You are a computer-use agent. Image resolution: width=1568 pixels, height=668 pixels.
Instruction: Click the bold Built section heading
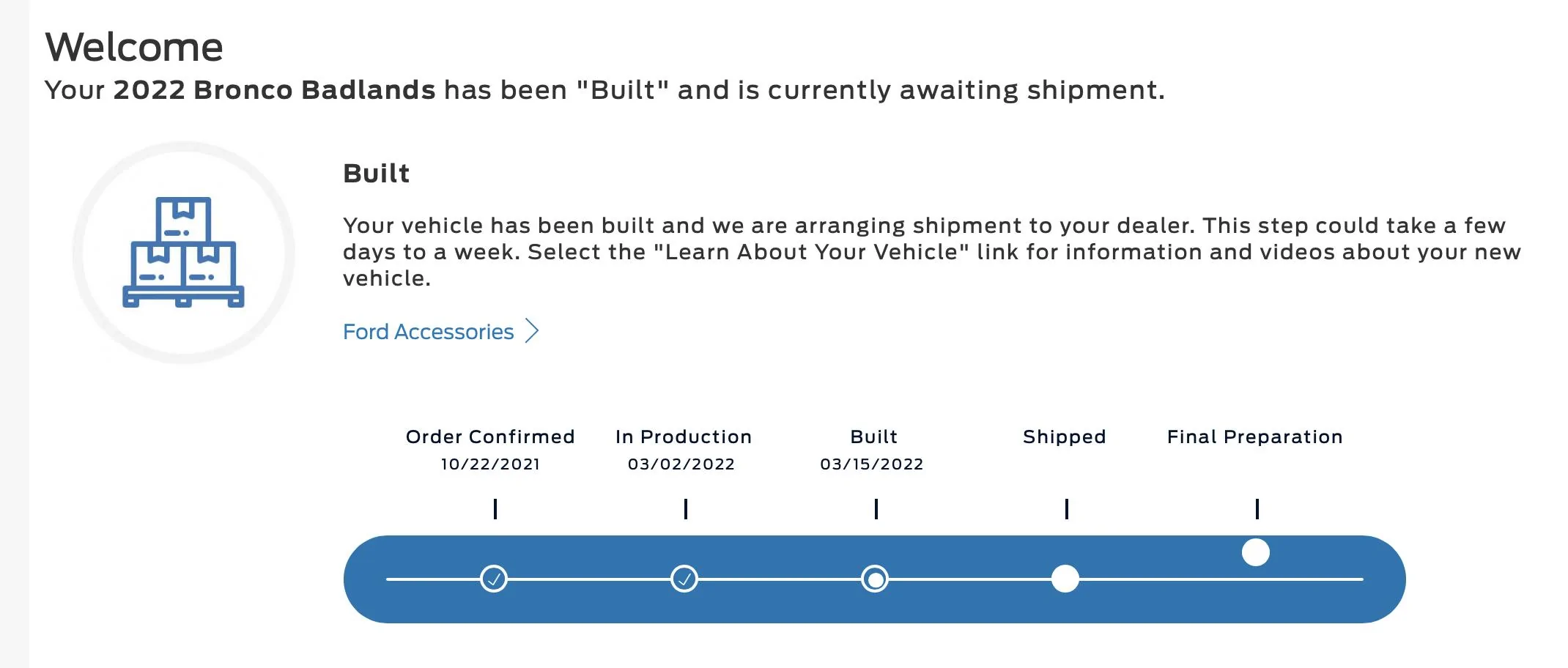coord(377,174)
